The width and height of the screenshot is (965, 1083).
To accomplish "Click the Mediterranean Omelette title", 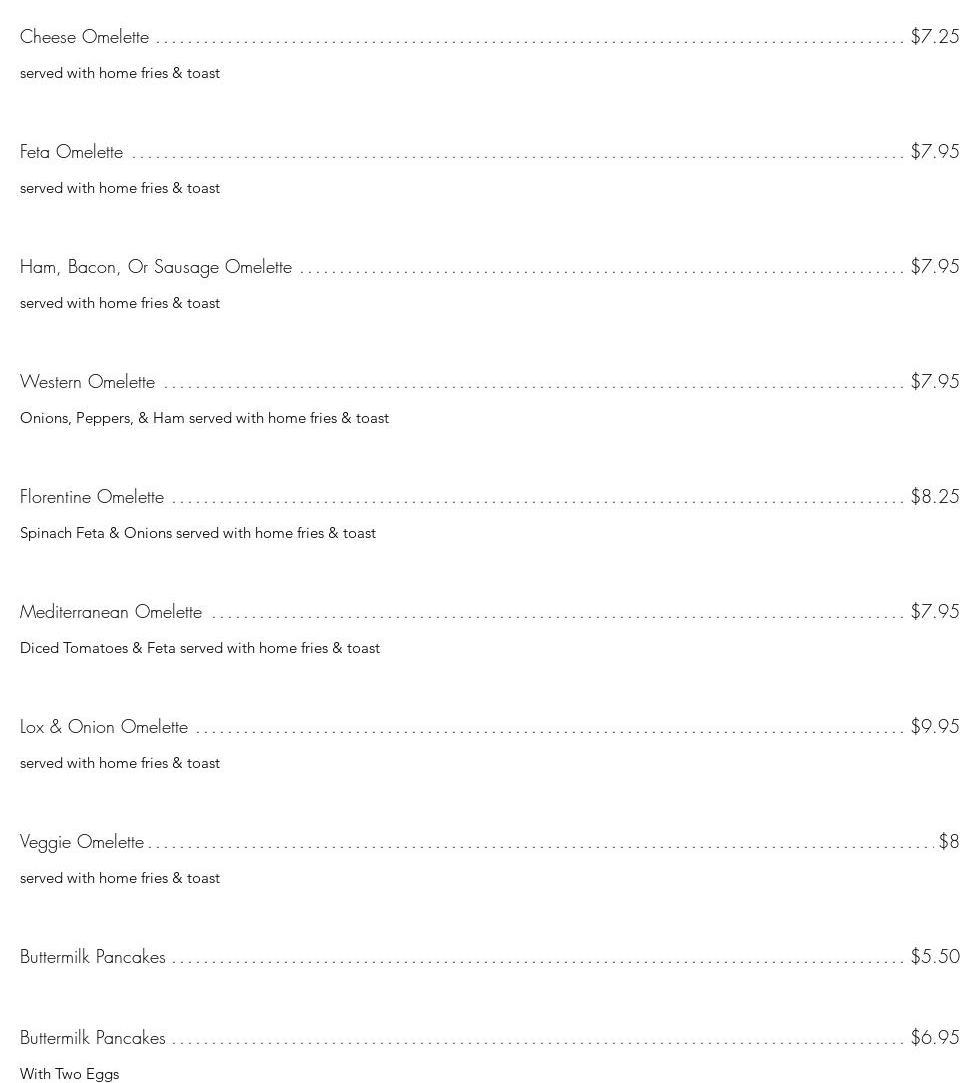I will (x=111, y=612).
